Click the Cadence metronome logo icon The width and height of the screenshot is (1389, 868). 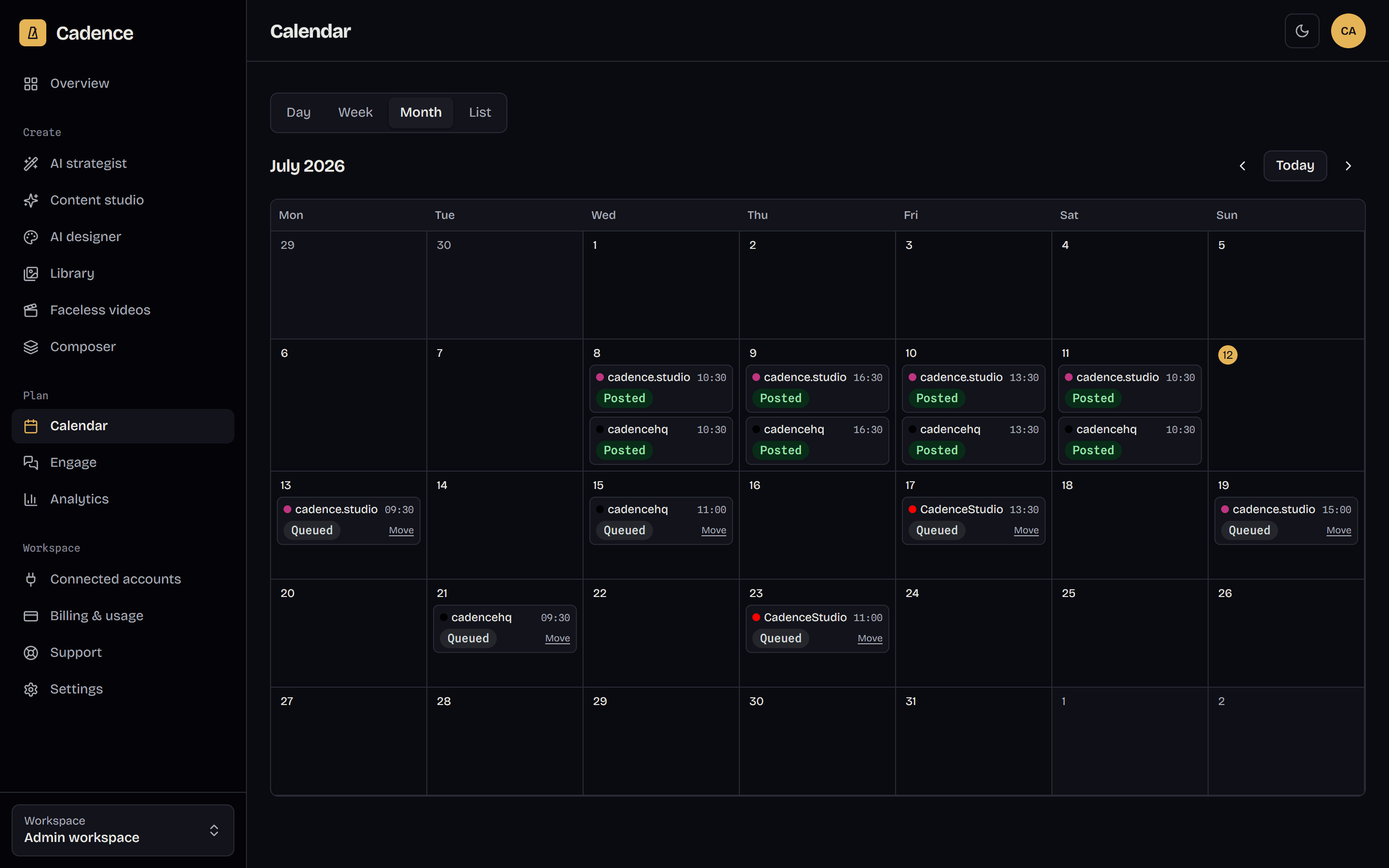pos(33,33)
